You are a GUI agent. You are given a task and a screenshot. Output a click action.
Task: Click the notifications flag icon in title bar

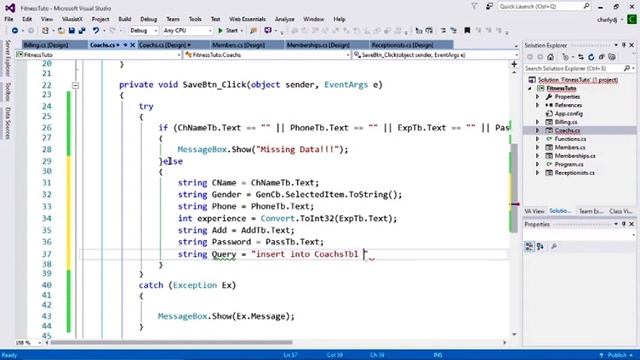(x=474, y=6)
